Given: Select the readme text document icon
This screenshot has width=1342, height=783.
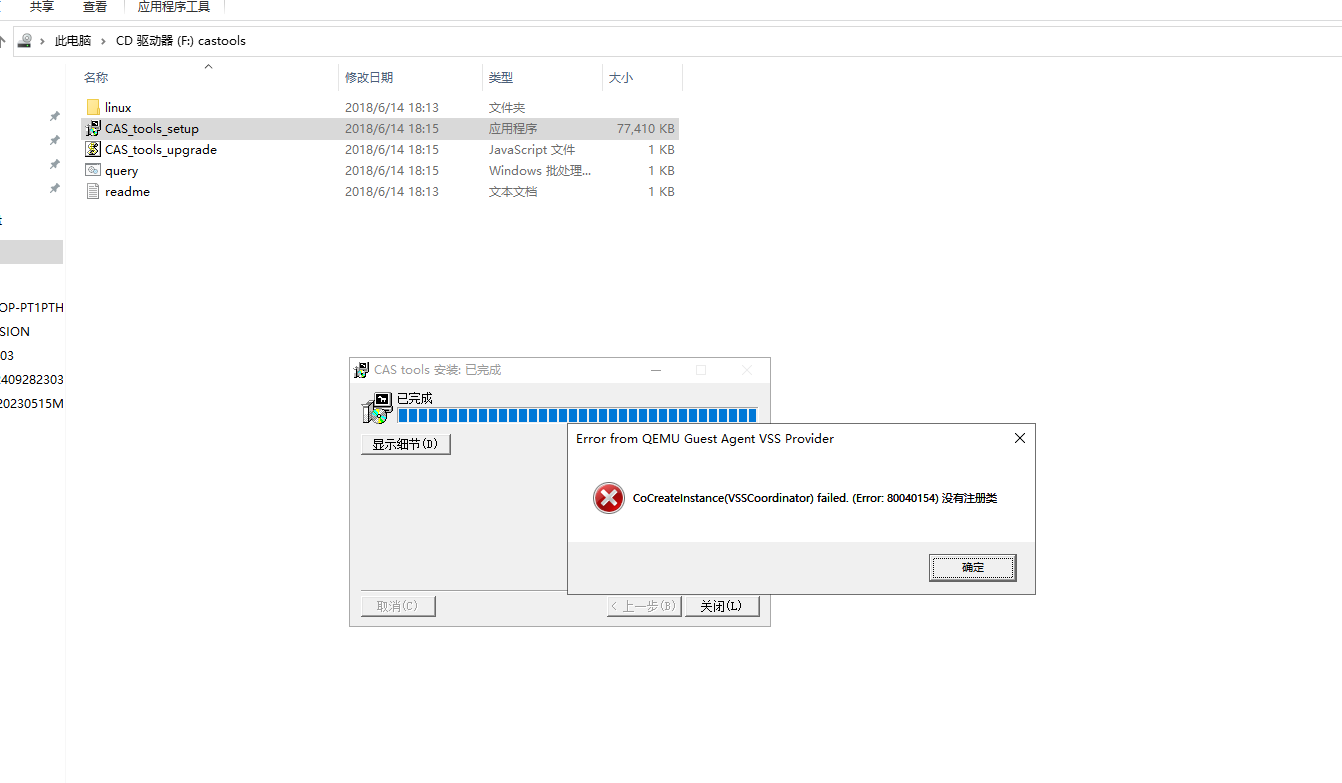Looking at the screenshot, I should click(93, 191).
